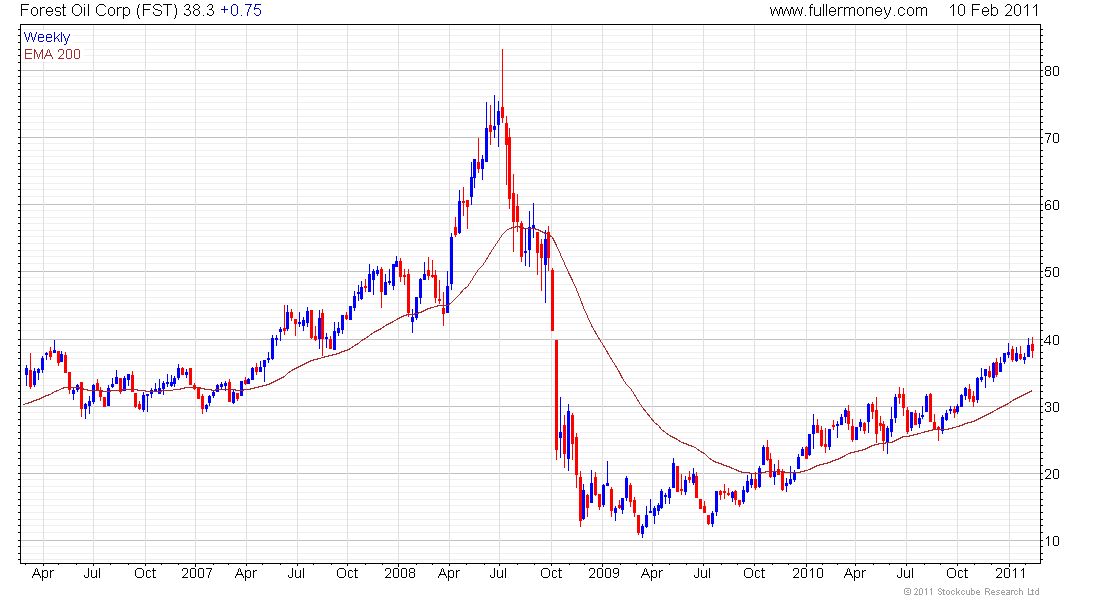The height and width of the screenshot is (600, 1100).
Task: Select the EMA 200 legend label
Action: [x=52, y=54]
